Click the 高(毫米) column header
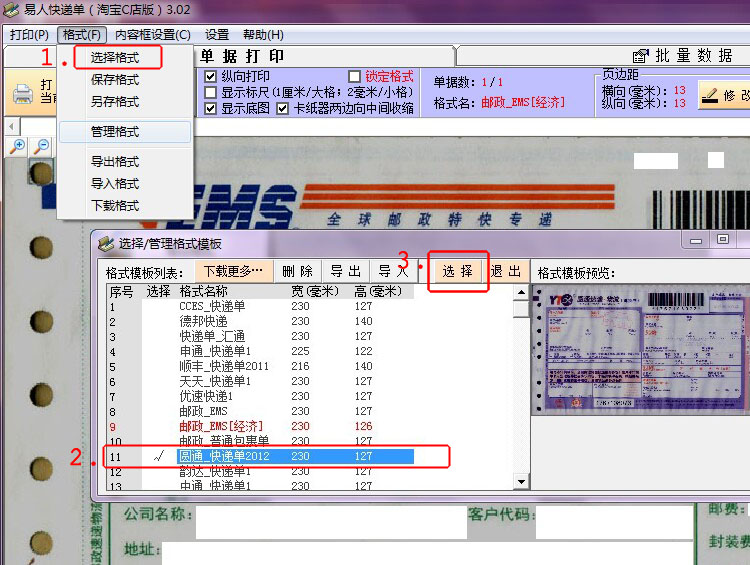Screen dimensions: 750x565 coord(378,291)
